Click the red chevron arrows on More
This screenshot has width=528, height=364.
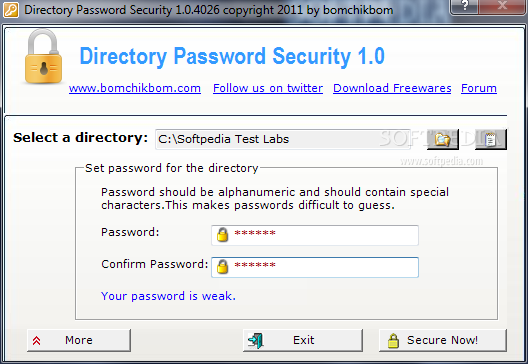(x=36, y=341)
